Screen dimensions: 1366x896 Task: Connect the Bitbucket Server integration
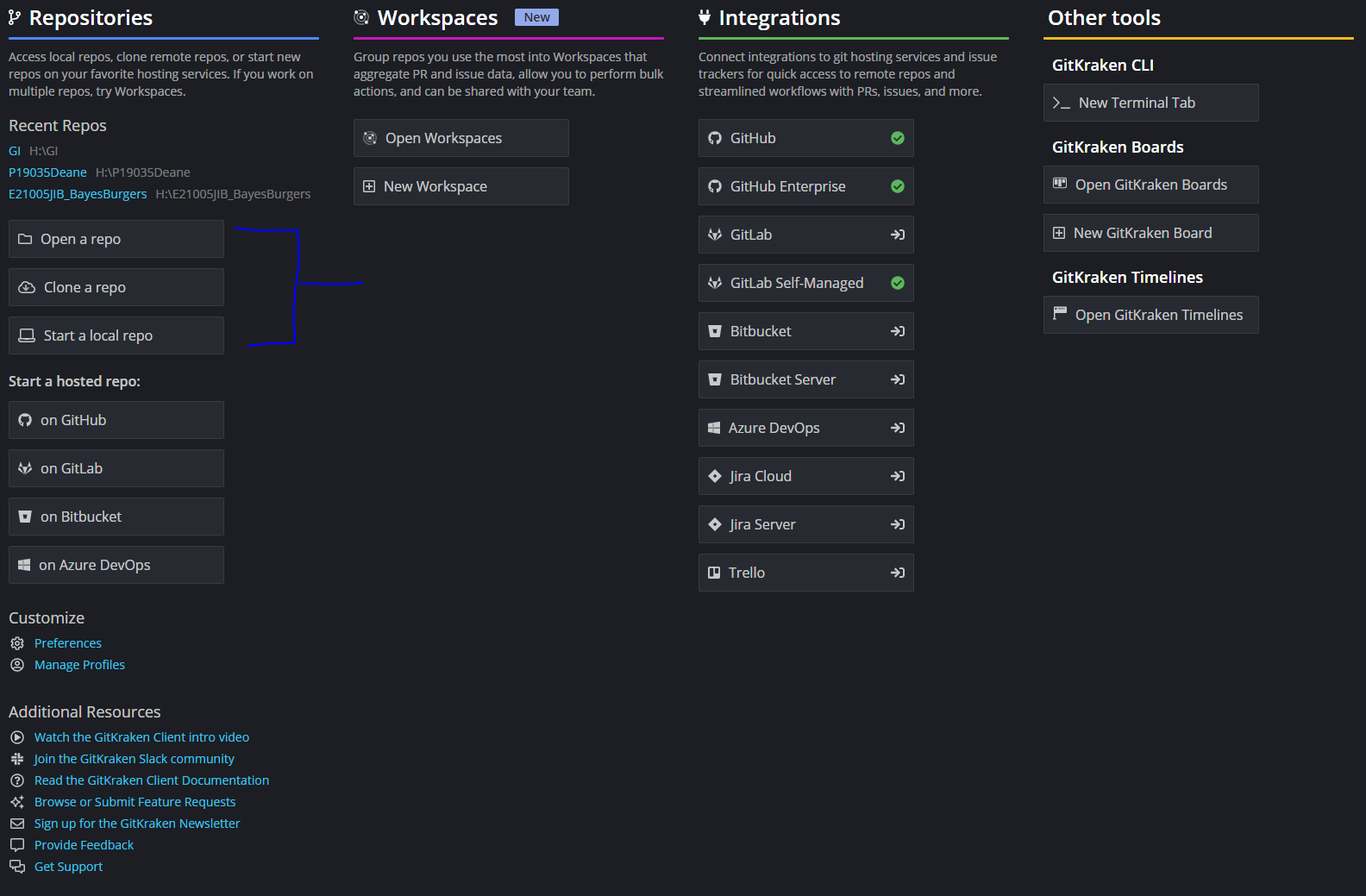(x=806, y=379)
